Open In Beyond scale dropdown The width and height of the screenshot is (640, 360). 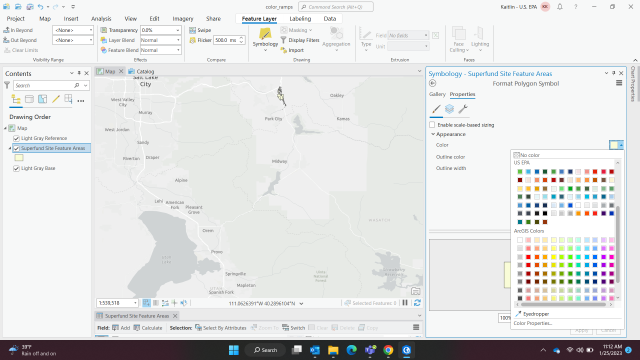(91, 30)
